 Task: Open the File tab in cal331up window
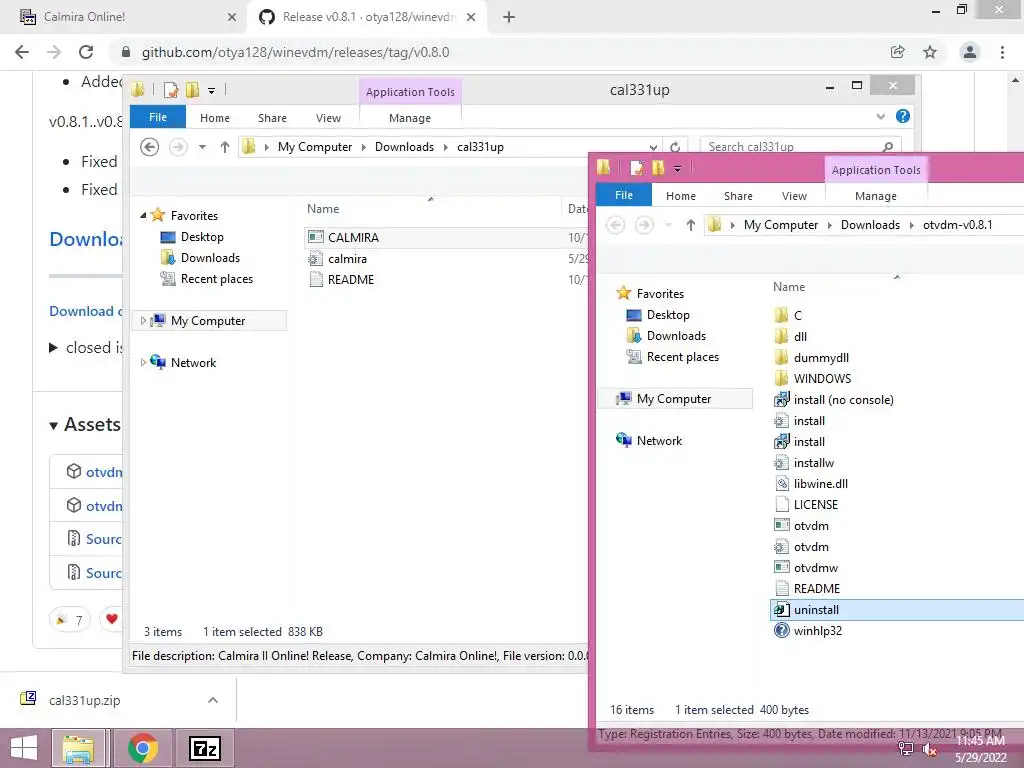click(157, 117)
